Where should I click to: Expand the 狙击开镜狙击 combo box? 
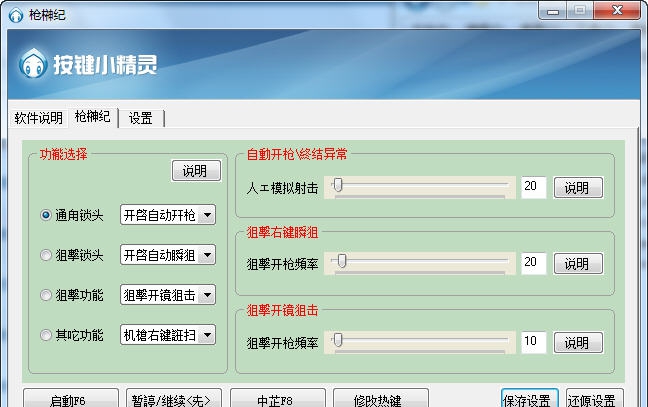pyautogui.click(x=168, y=295)
